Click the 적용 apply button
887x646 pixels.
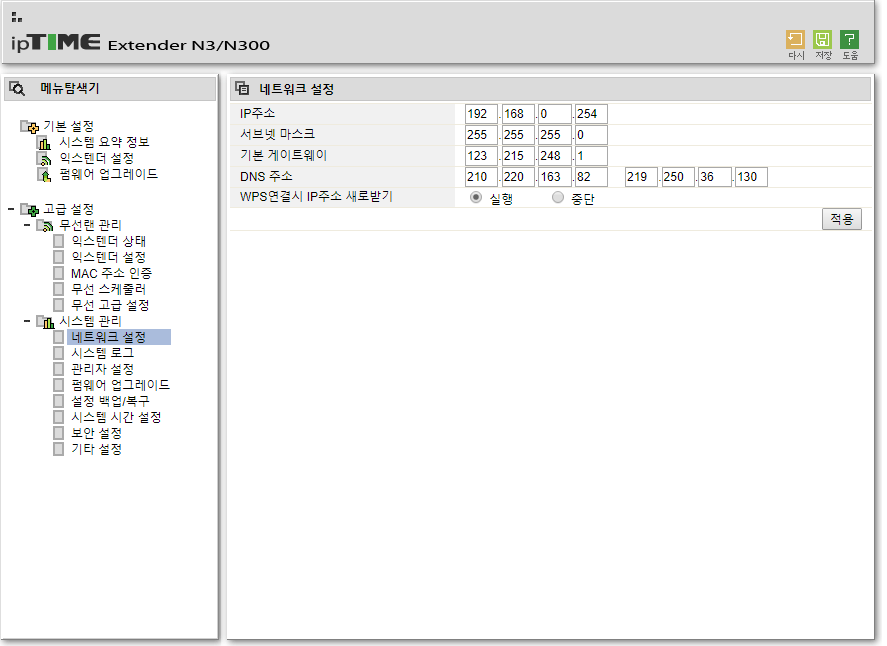tap(841, 219)
